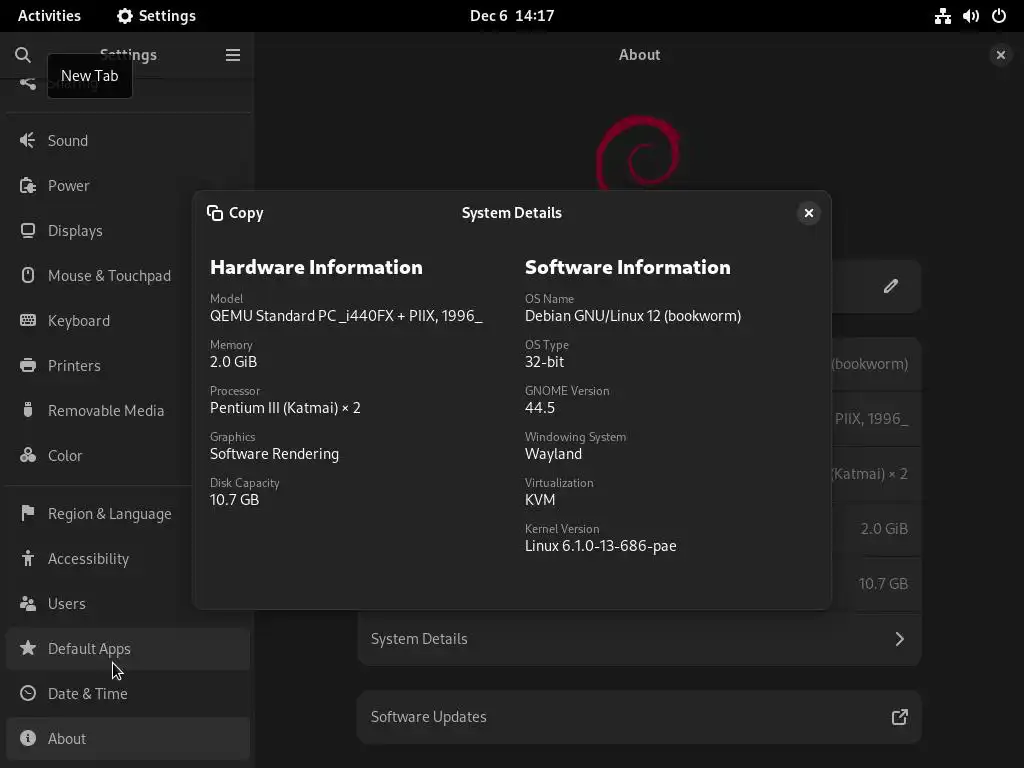Image resolution: width=1024 pixels, height=768 pixels.
Task: Select Default Apps in sidebar
Action: click(x=128, y=648)
